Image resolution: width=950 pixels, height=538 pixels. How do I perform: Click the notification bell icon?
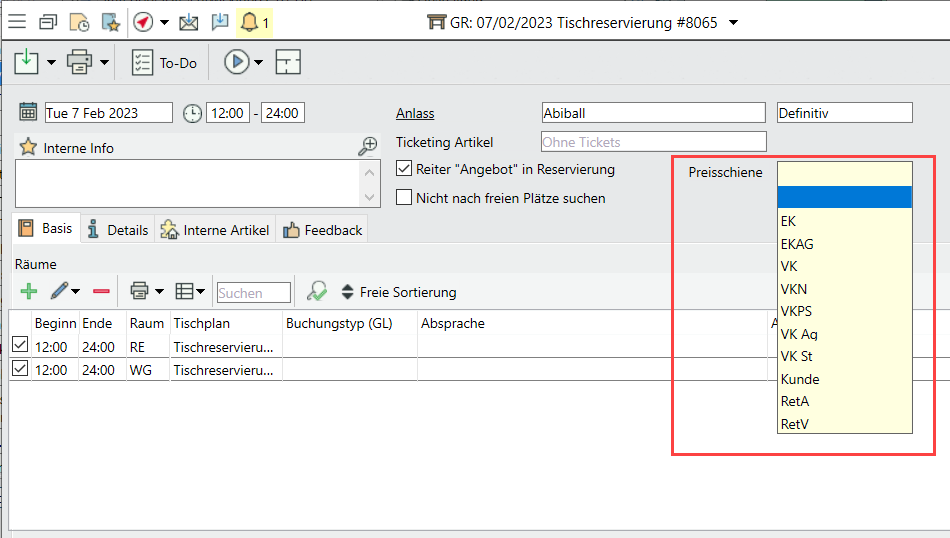[x=247, y=21]
